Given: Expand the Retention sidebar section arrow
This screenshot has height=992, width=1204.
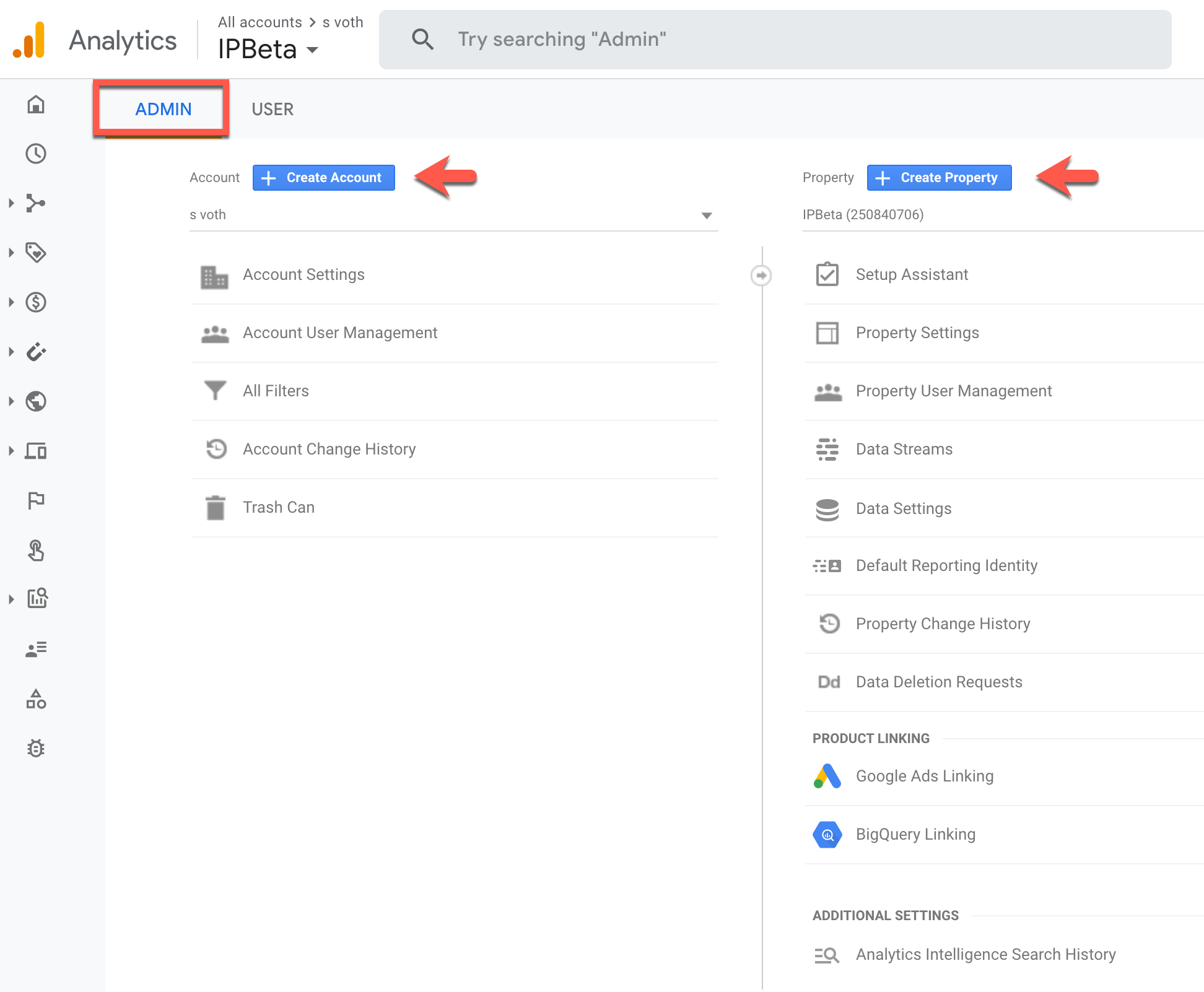Looking at the screenshot, I should point(11,352).
